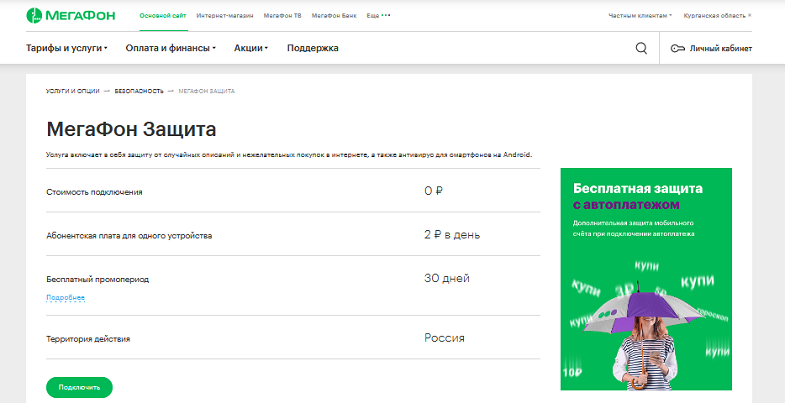Click МегаФон Защита breadcrumb text
The width and height of the screenshot is (785, 403).
(x=206, y=91)
